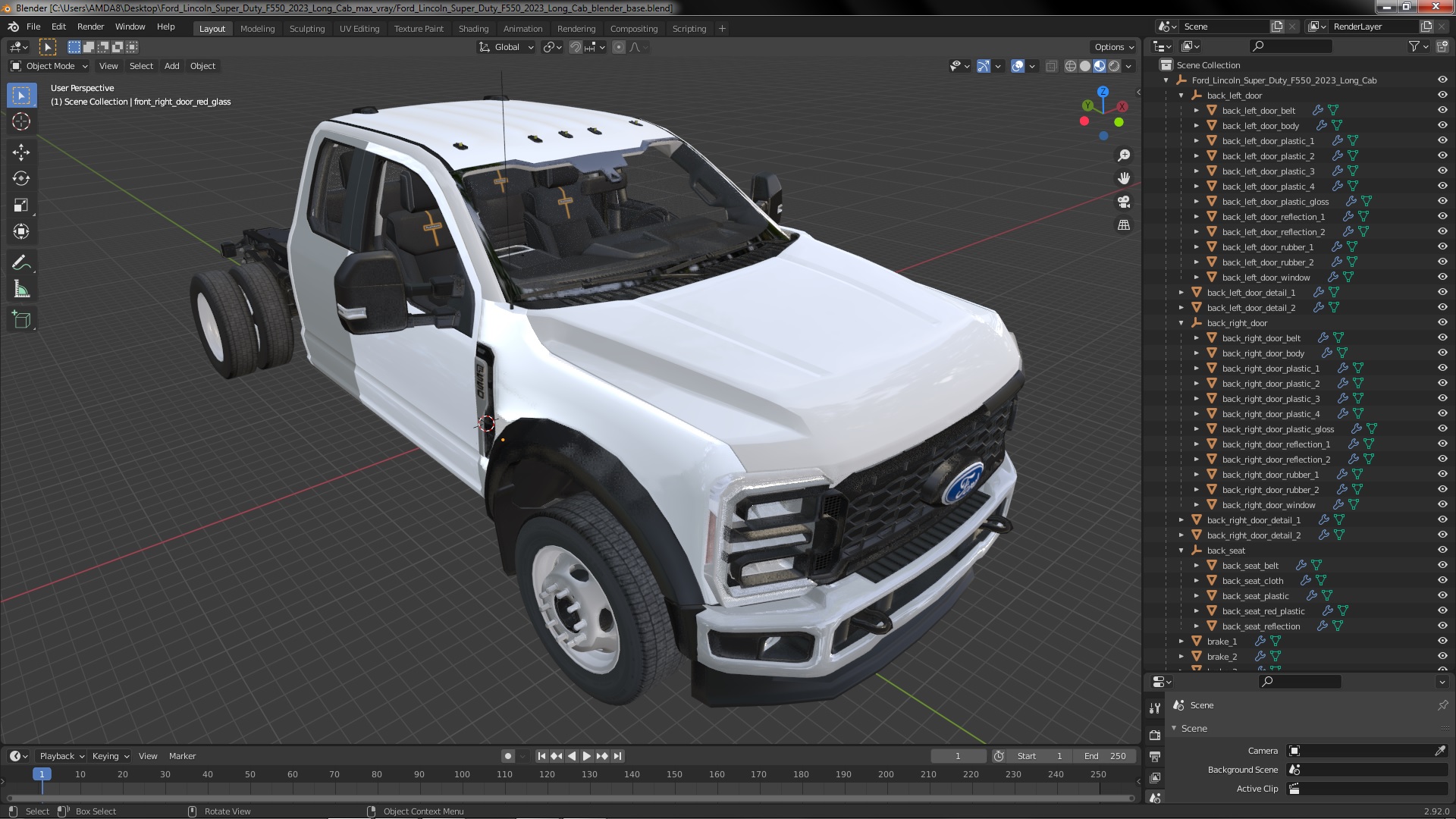Image resolution: width=1456 pixels, height=819 pixels.
Task: Collapse the back_left_door tree item
Action: (x=1181, y=96)
